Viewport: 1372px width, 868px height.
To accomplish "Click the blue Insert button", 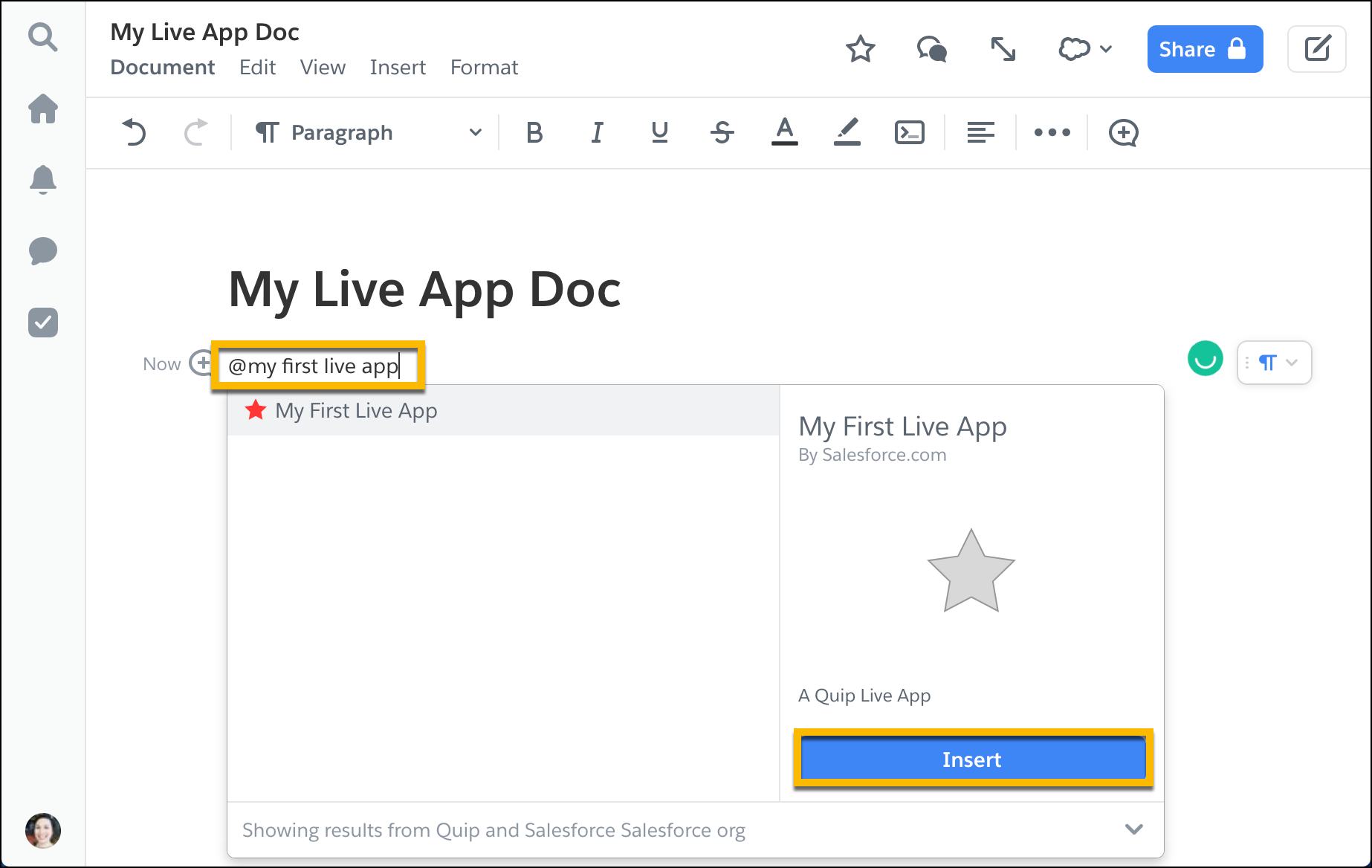I will [972, 759].
